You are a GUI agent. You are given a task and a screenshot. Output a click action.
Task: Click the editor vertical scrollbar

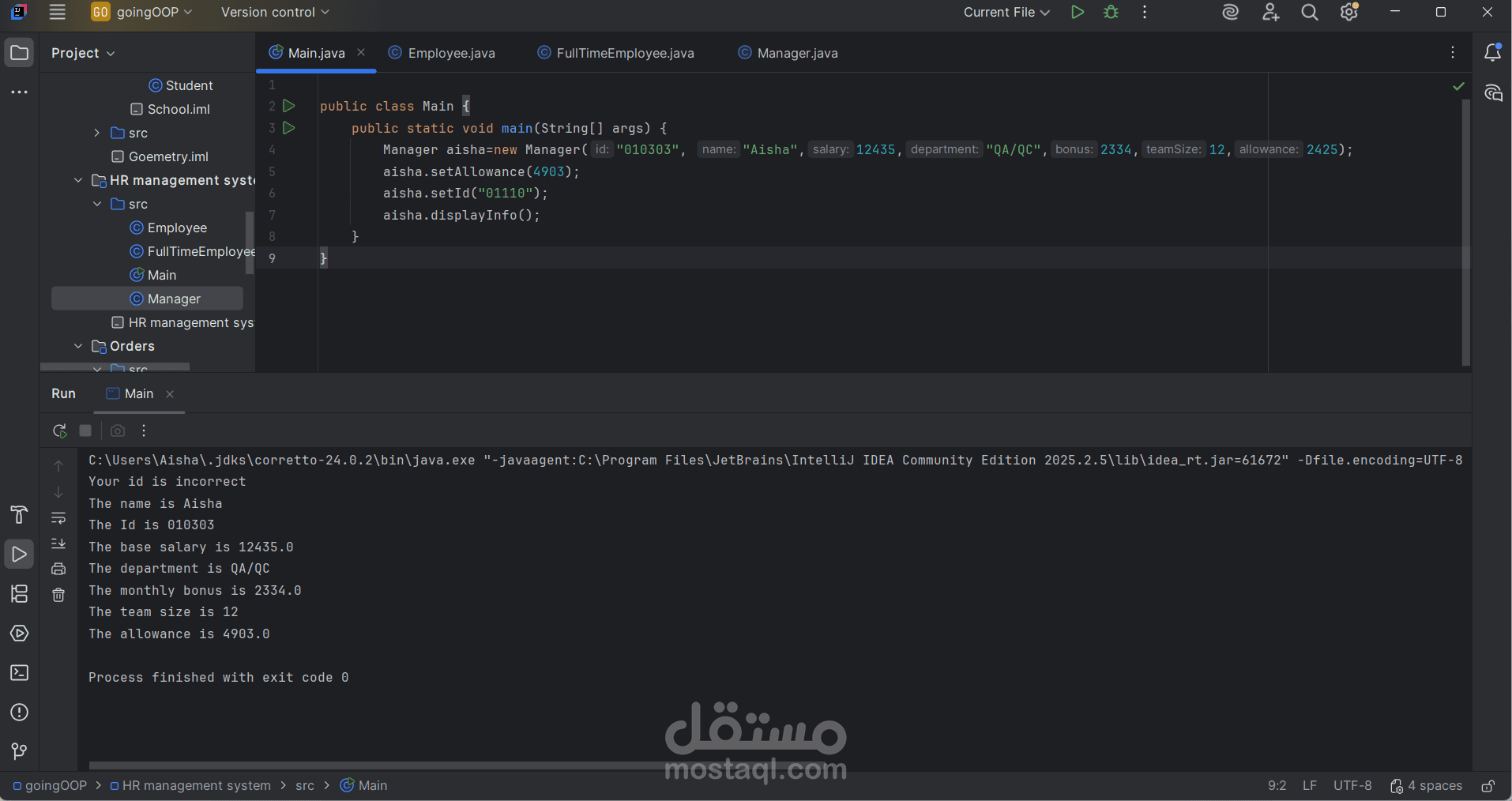point(1466,233)
